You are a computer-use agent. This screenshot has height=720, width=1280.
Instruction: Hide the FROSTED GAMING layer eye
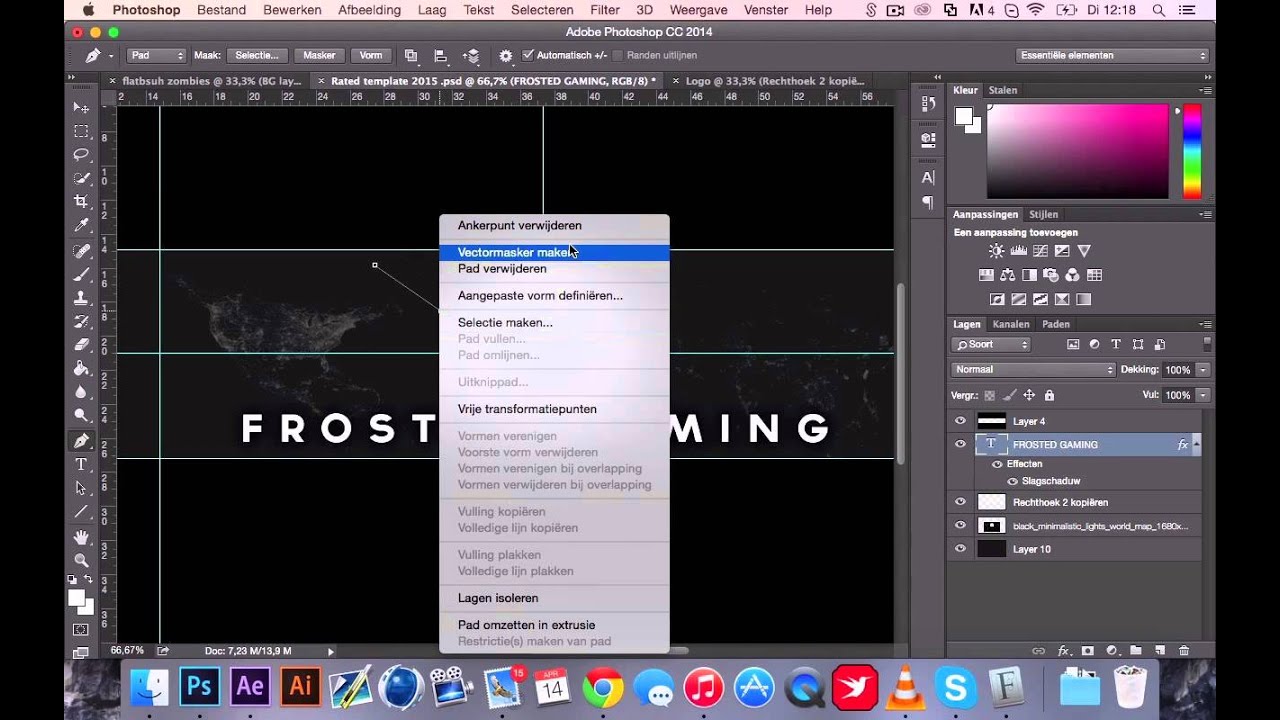pos(961,444)
